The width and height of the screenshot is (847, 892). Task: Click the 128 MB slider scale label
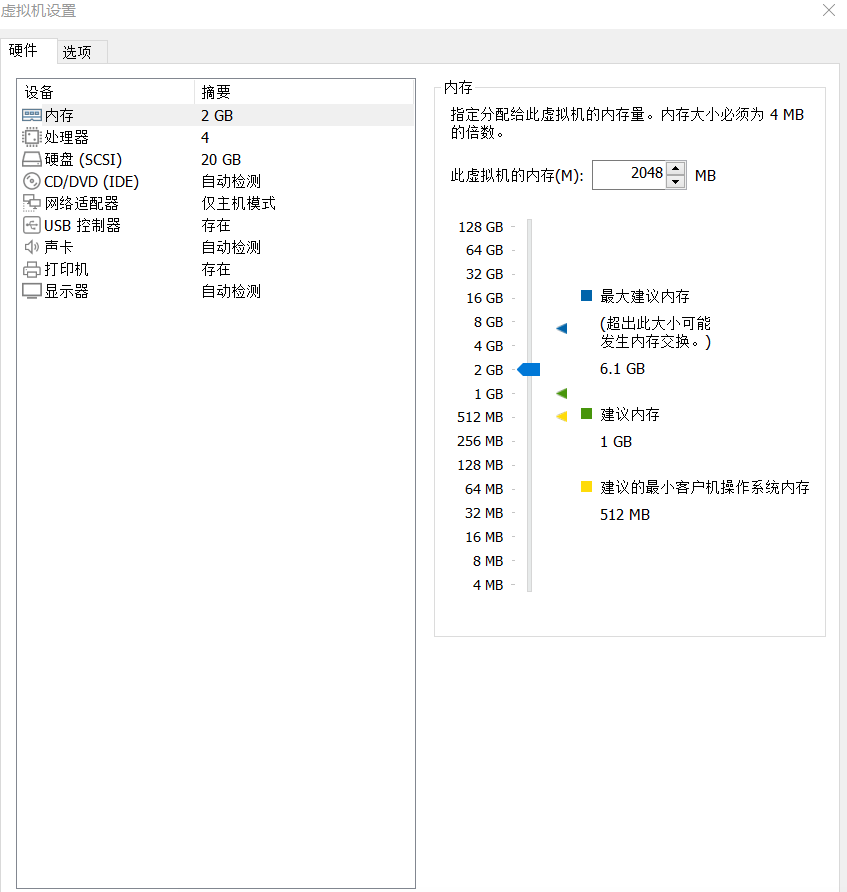pyautogui.click(x=480, y=465)
